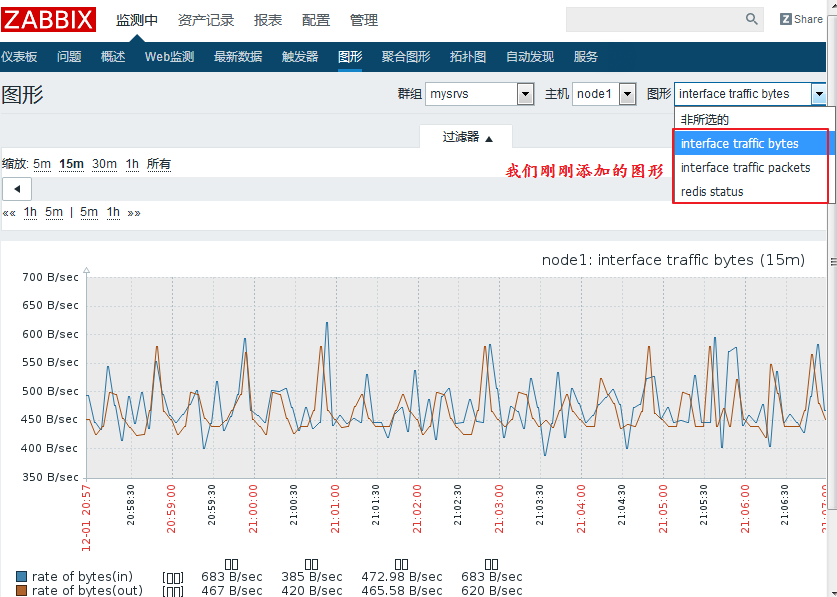This screenshot has width=837, height=597.
Task: Open the 配置 top menu
Action: (316, 20)
